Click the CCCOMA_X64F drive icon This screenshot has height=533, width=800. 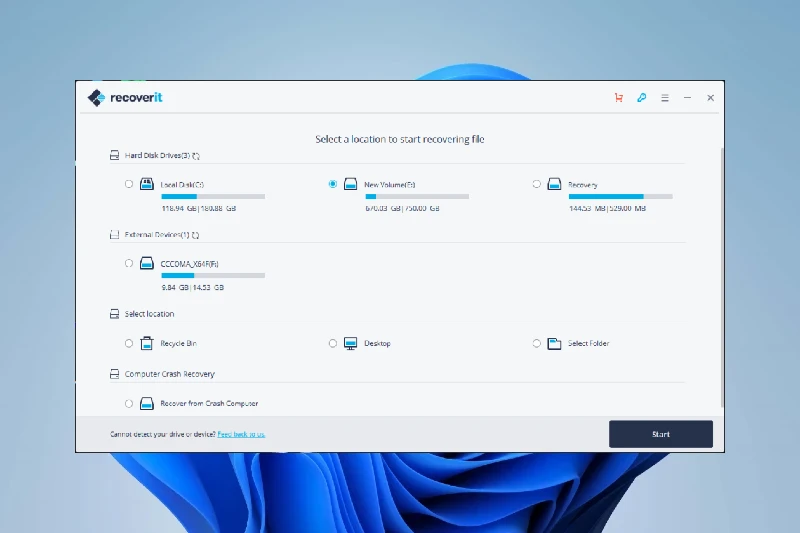click(146, 264)
